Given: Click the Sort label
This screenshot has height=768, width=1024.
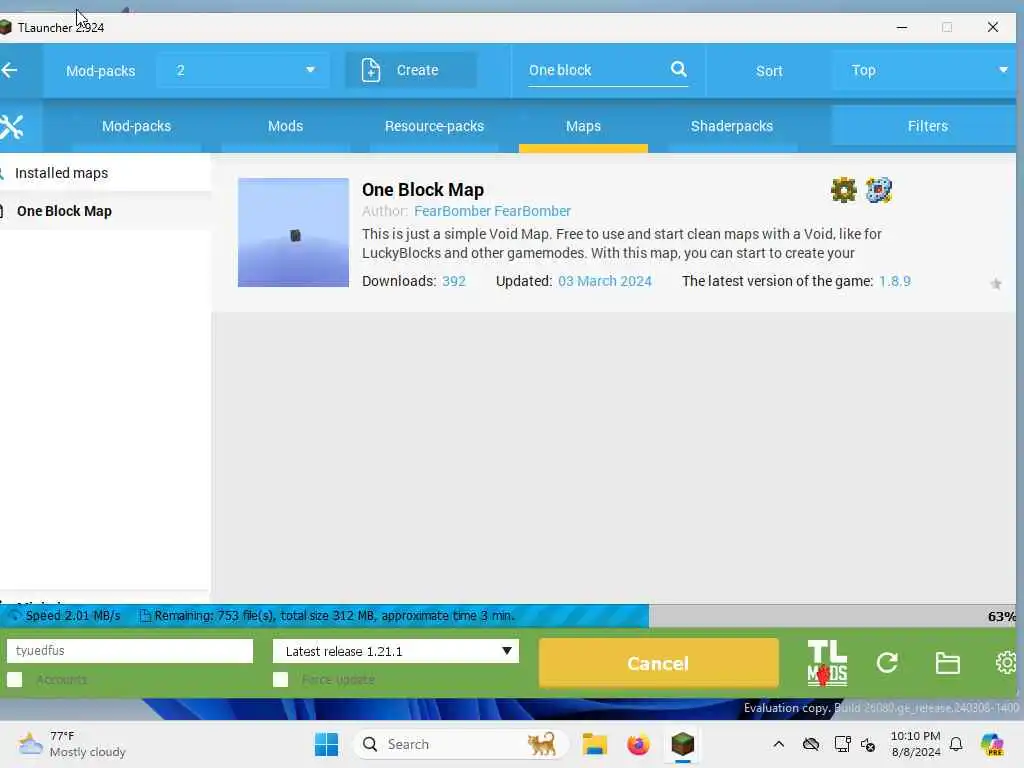Looking at the screenshot, I should [x=769, y=71].
